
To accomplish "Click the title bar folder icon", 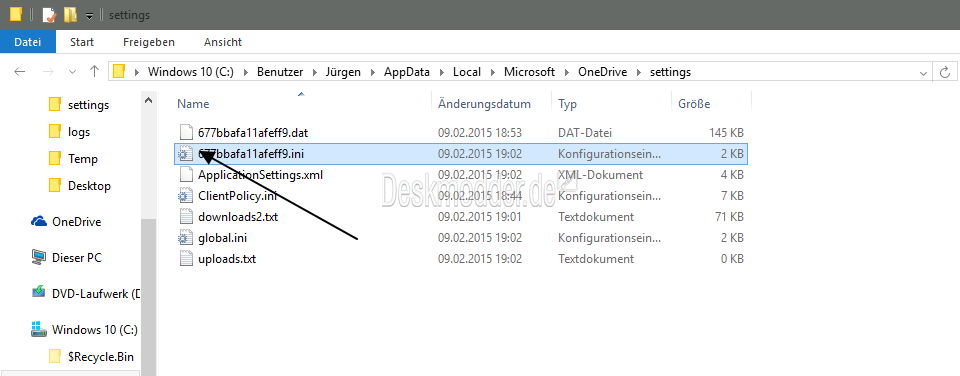I will pos(16,14).
